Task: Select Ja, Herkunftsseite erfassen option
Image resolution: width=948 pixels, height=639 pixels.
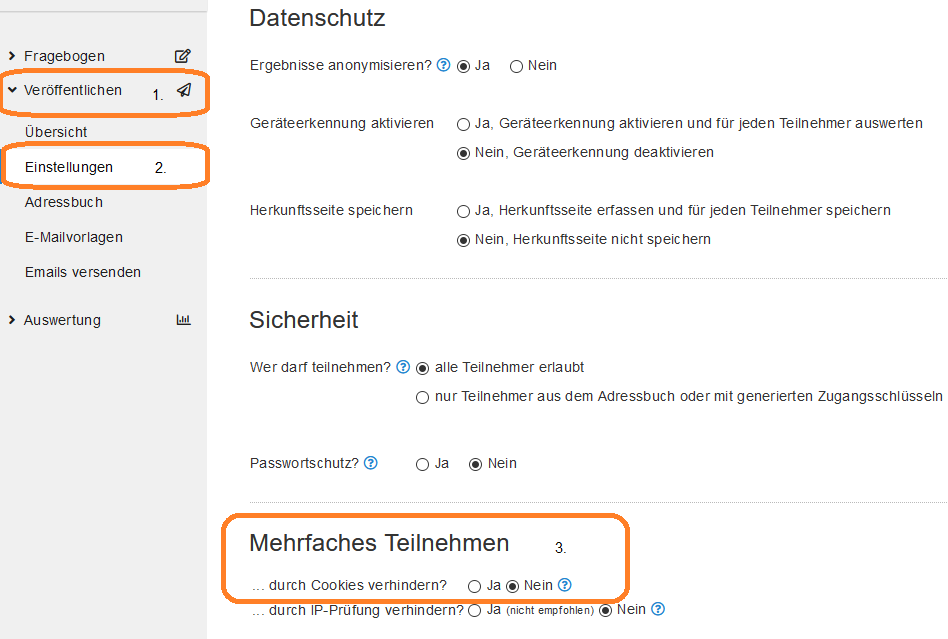Action: [463, 212]
